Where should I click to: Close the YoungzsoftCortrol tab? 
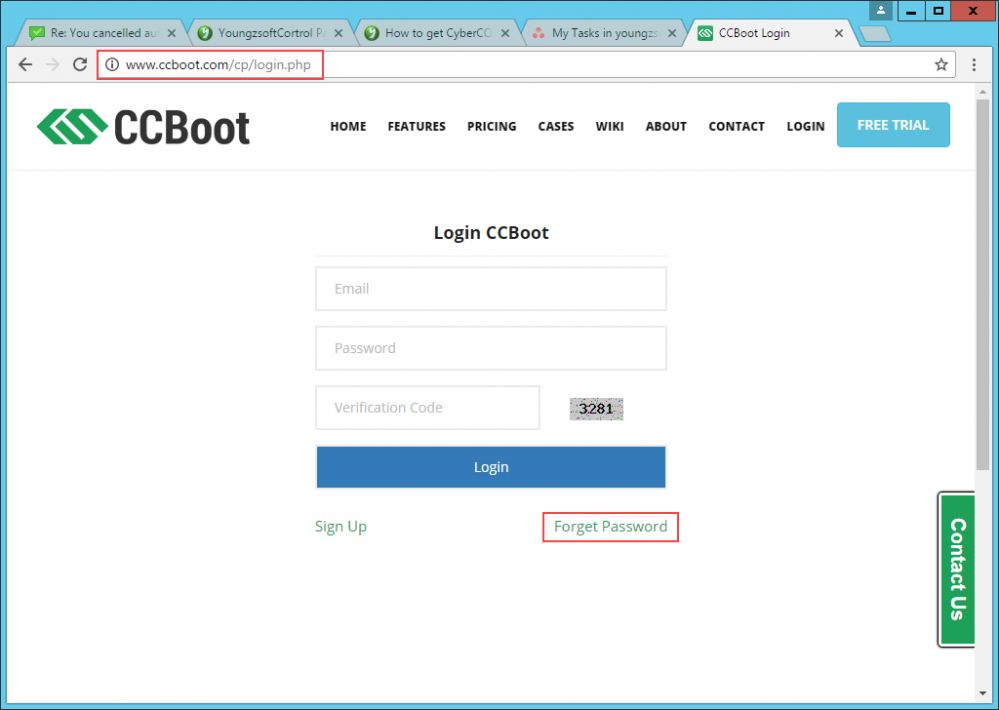pos(338,33)
